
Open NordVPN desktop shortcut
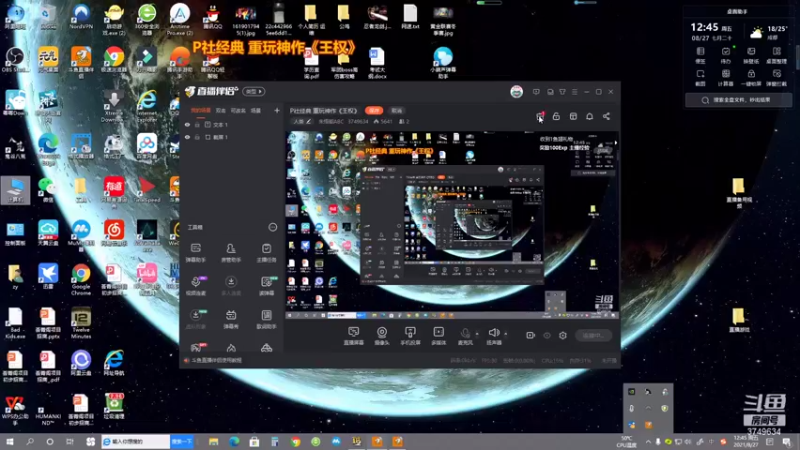(81, 16)
